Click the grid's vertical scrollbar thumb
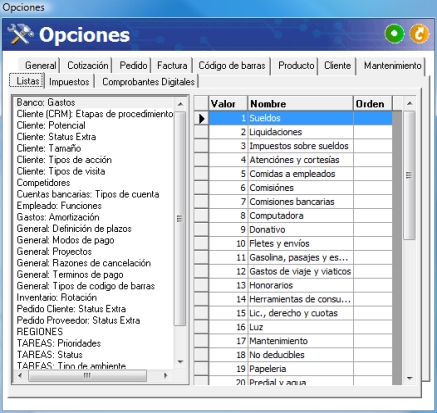Image resolution: width=437 pixels, height=413 pixels. [x=409, y=175]
